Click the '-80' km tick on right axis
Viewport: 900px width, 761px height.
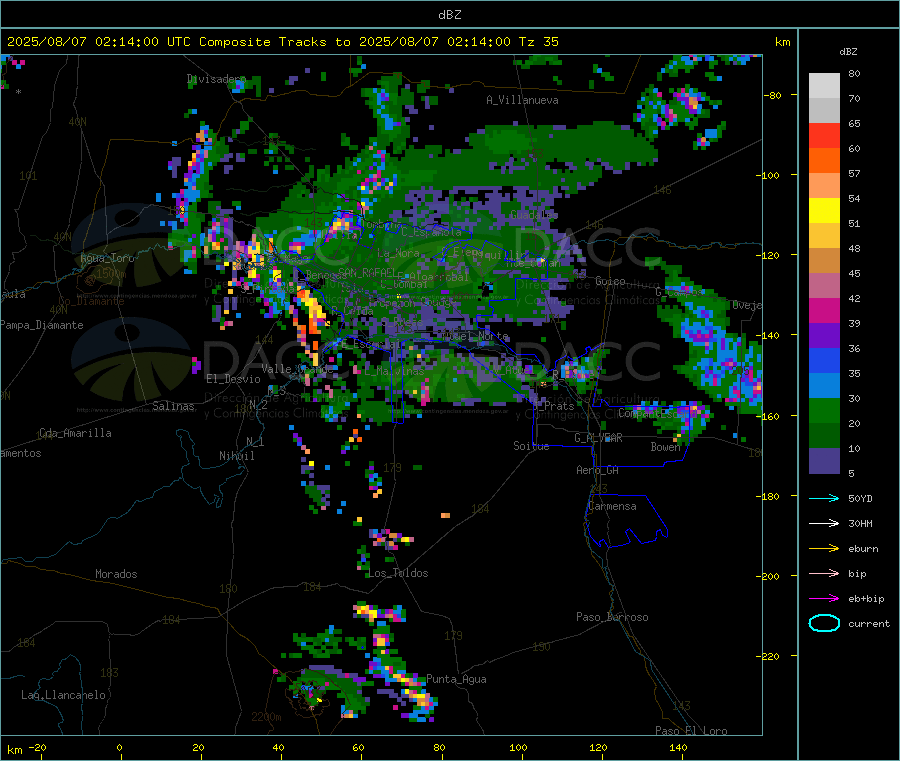(772, 95)
